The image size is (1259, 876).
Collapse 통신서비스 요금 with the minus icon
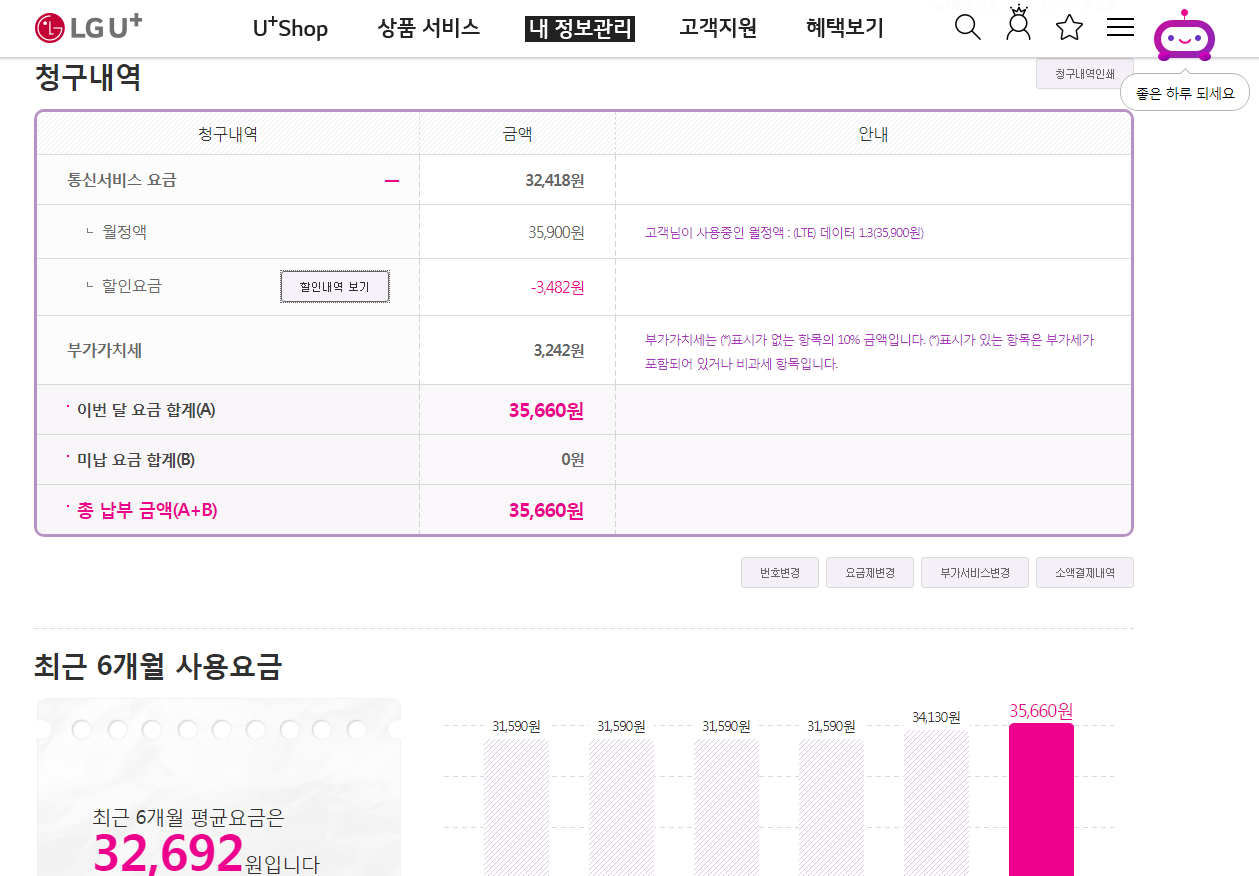(x=392, y=181)
